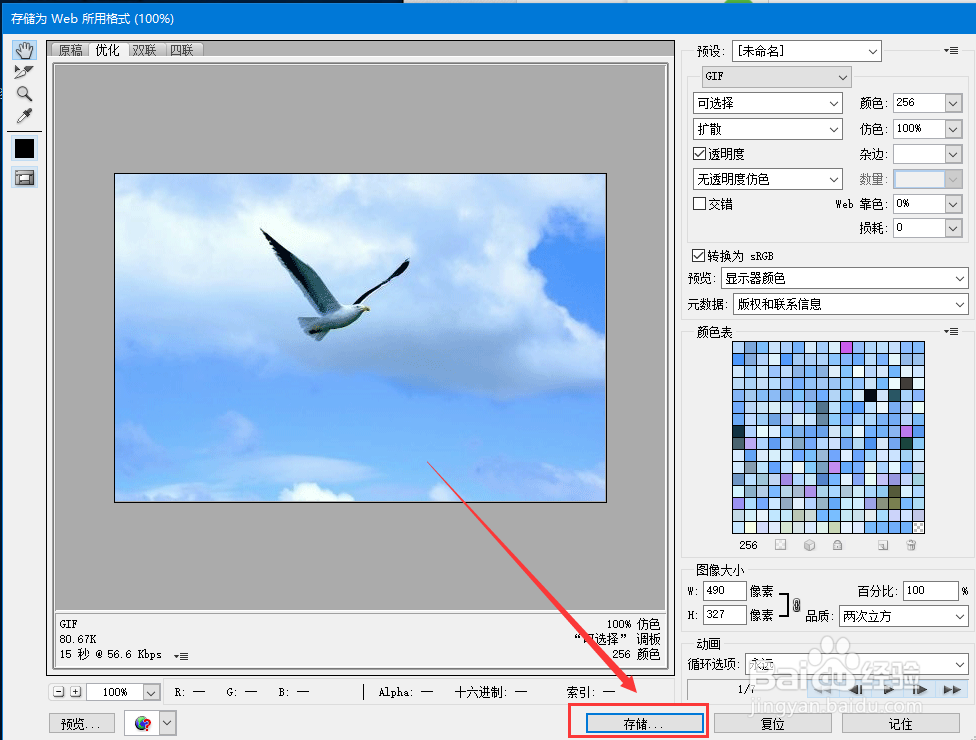Screen dimensions: 976x740
Task: Select the Slice Select tool
Action: (24, 72)
